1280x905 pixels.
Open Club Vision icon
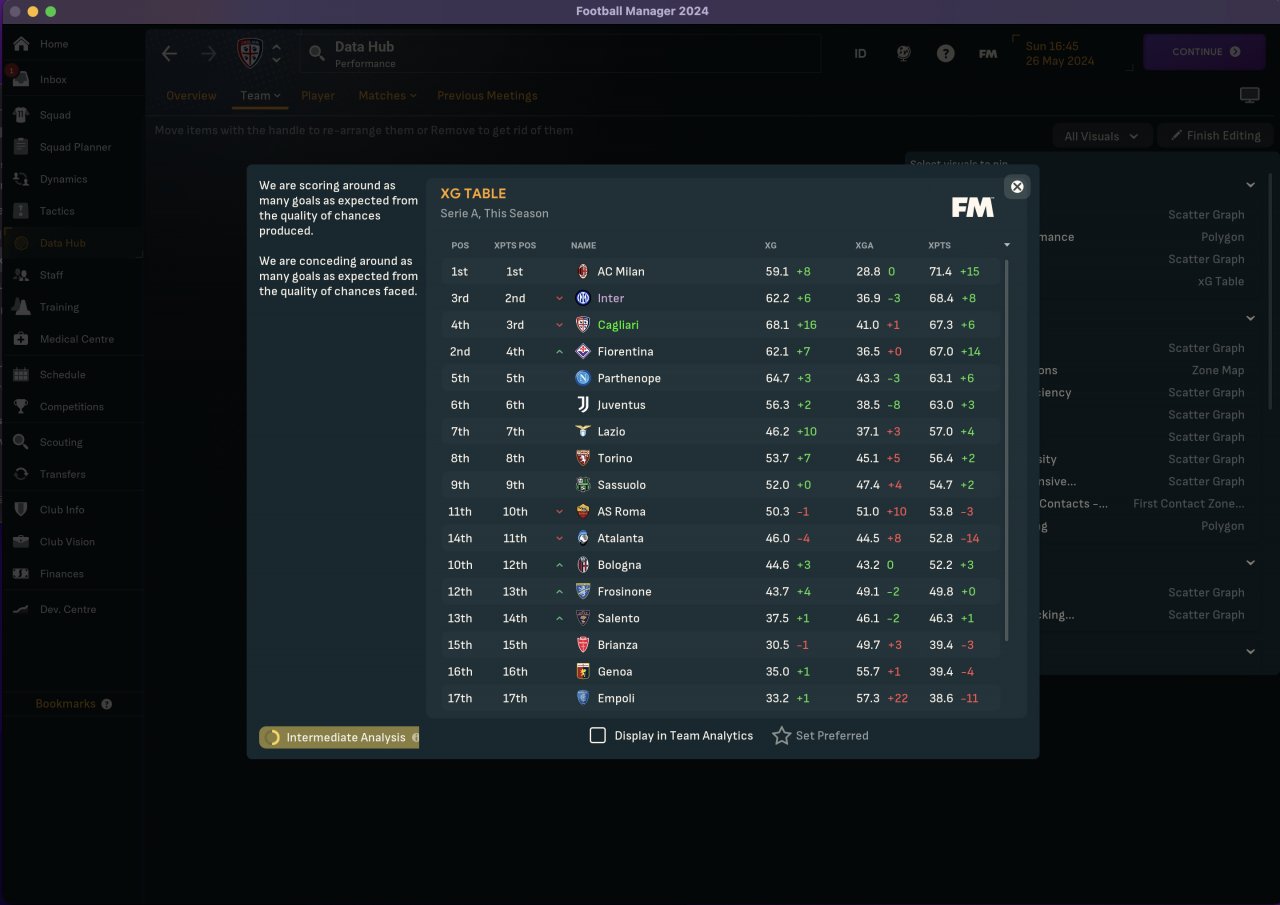pyautogui.click(x=21, y=542)
